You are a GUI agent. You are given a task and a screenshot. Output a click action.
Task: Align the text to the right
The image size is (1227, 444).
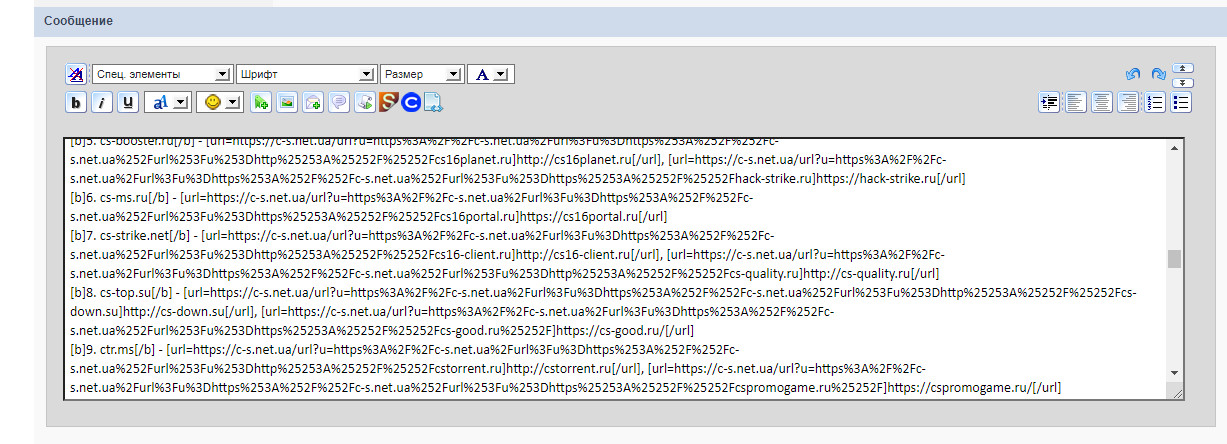(1128, 102)
